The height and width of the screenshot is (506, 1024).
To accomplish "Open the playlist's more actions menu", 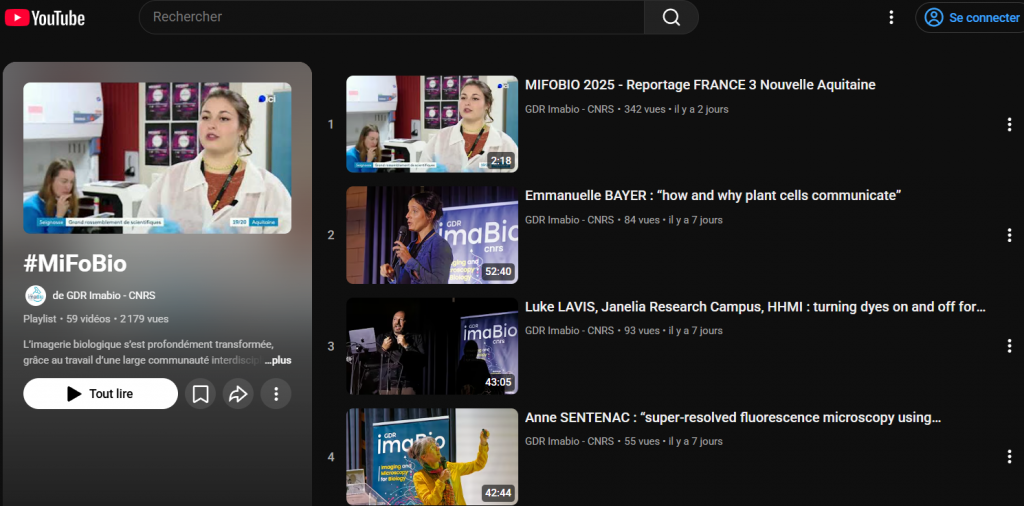I will [x=276, y=394].
